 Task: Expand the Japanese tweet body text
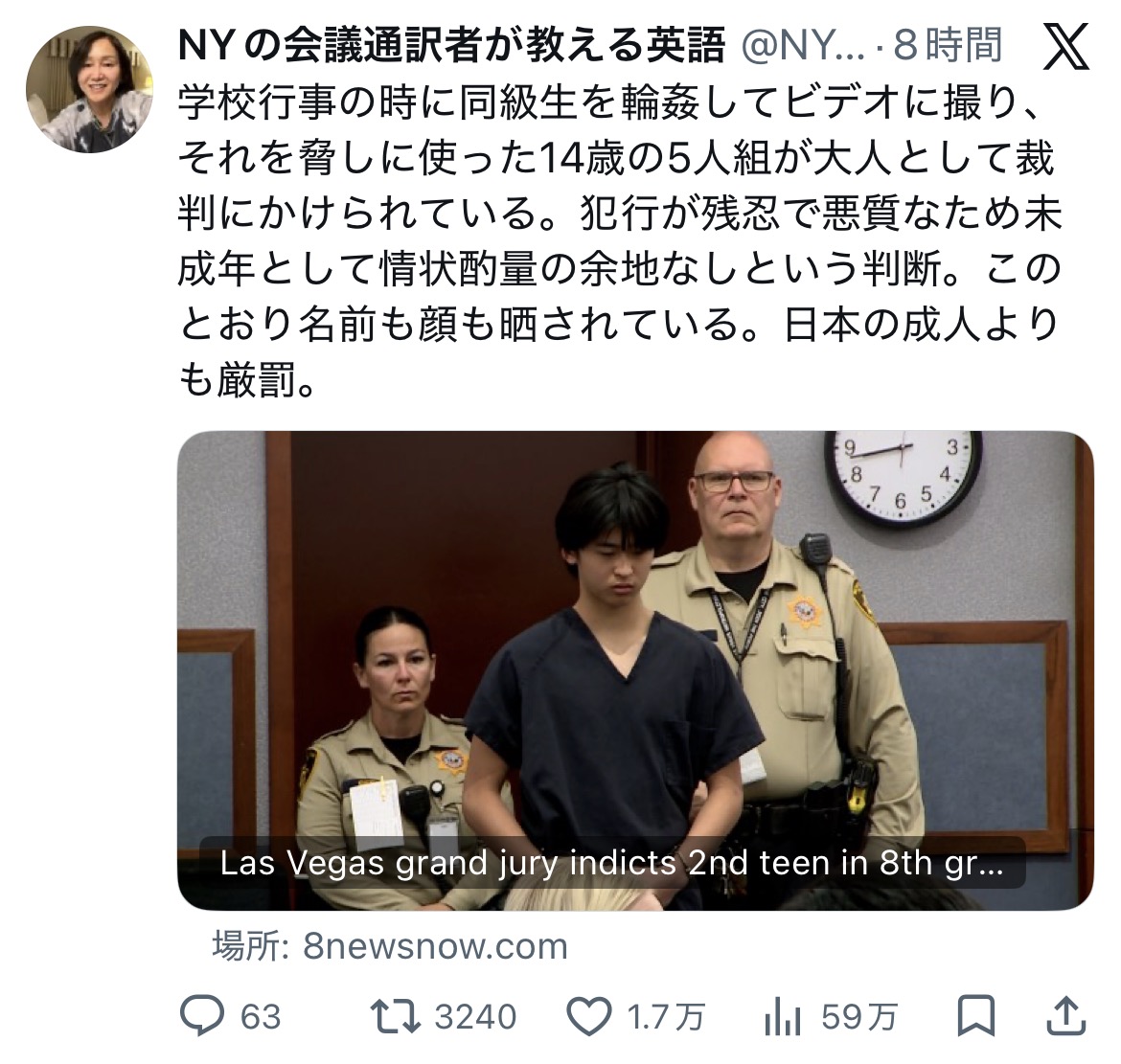[x=619, y=240]
